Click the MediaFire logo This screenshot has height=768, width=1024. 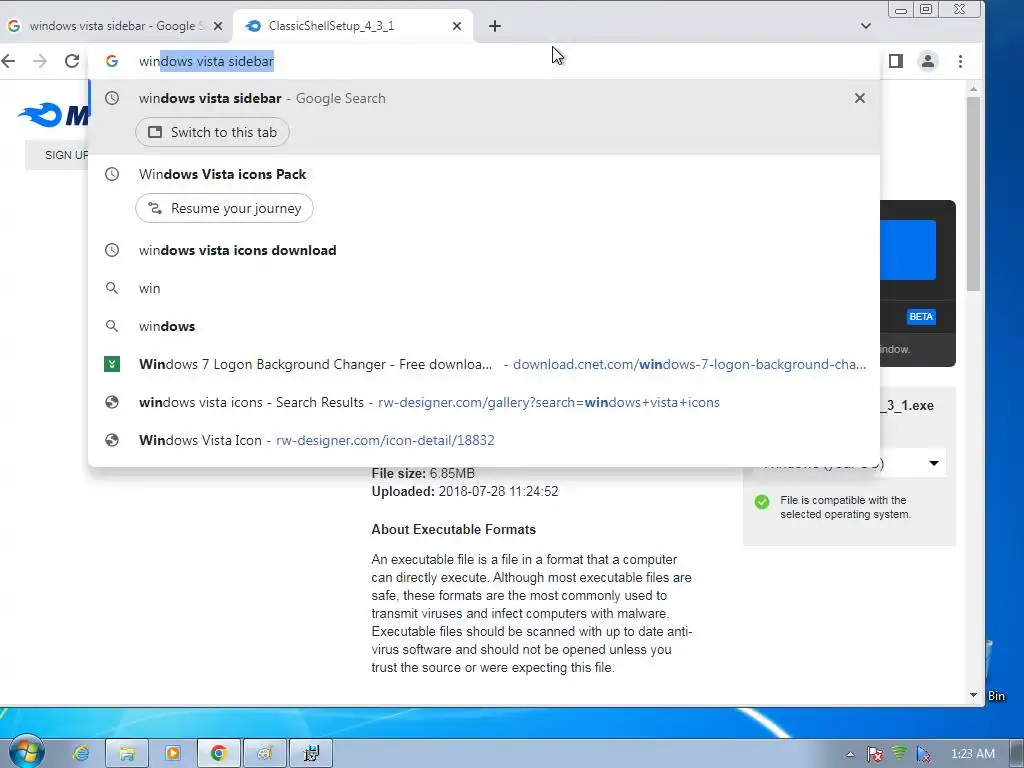click(x=54, y=116)
